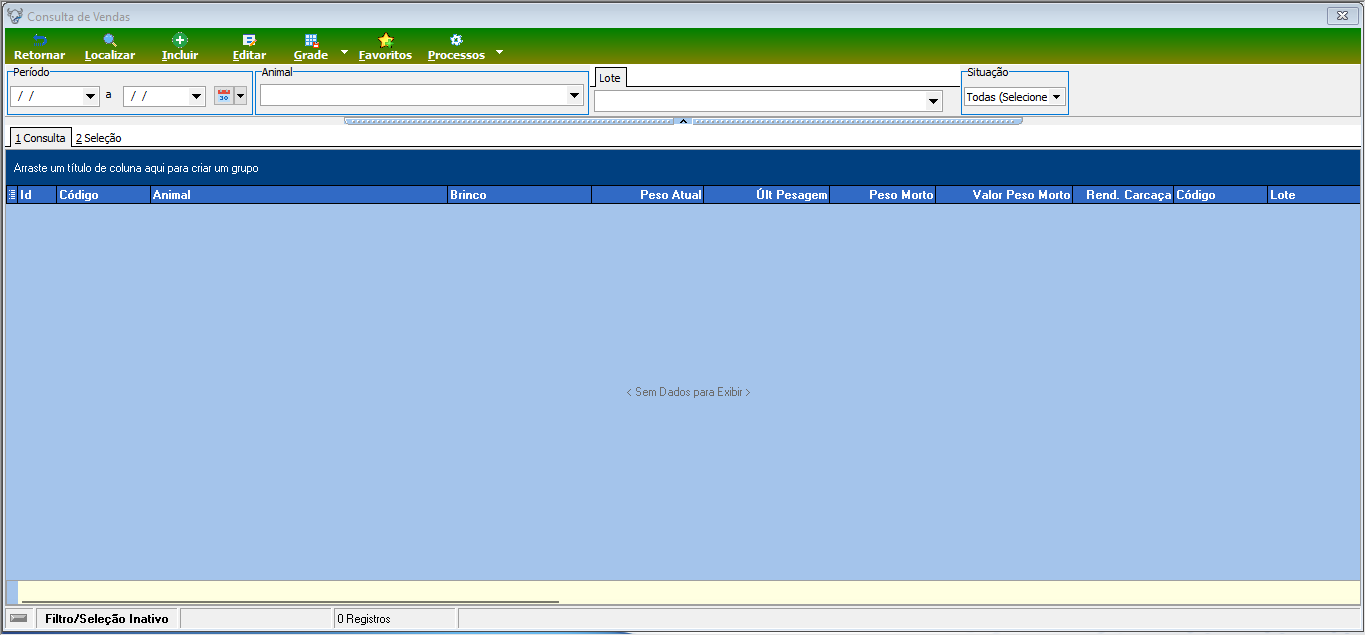The image size is (1366, 636).
Task: Click the Editar toolbar icon
Action: 249,40
